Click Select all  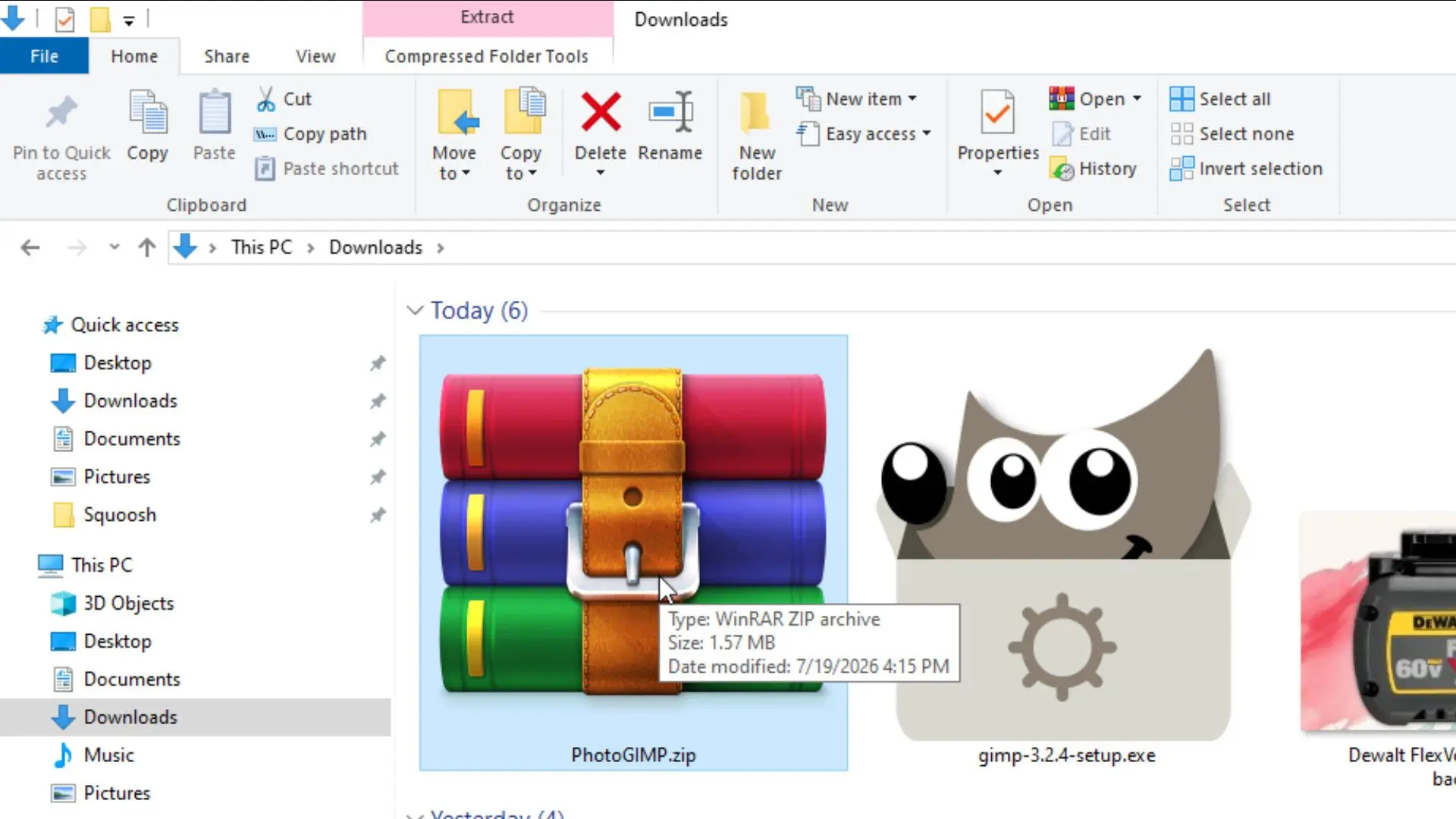[x=1220, y=99]
